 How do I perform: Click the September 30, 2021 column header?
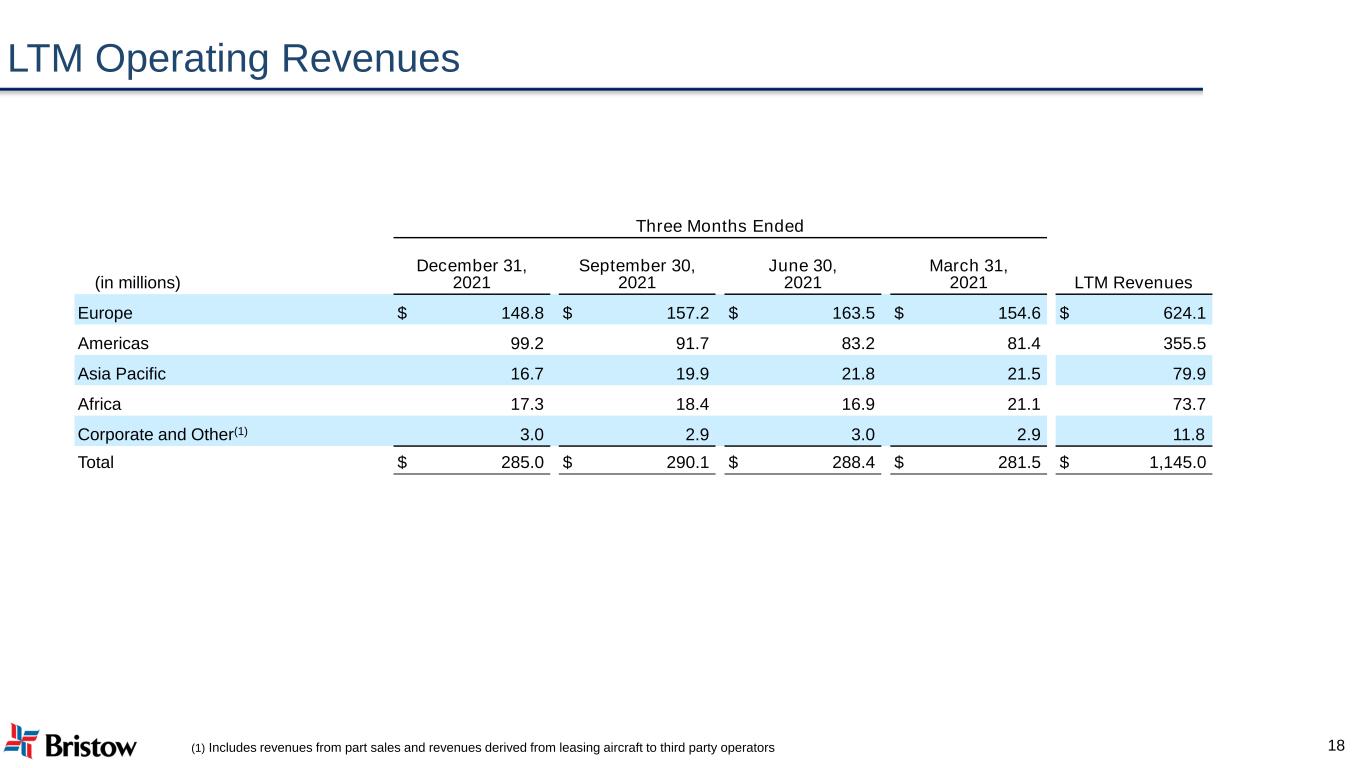pos(637,273)
